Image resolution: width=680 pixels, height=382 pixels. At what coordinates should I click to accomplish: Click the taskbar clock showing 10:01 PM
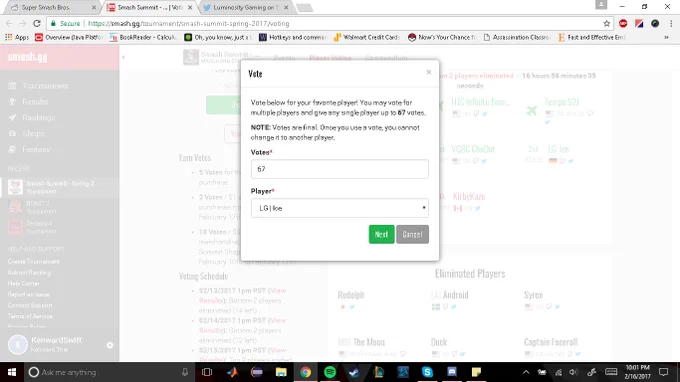(x=638, y=372)
